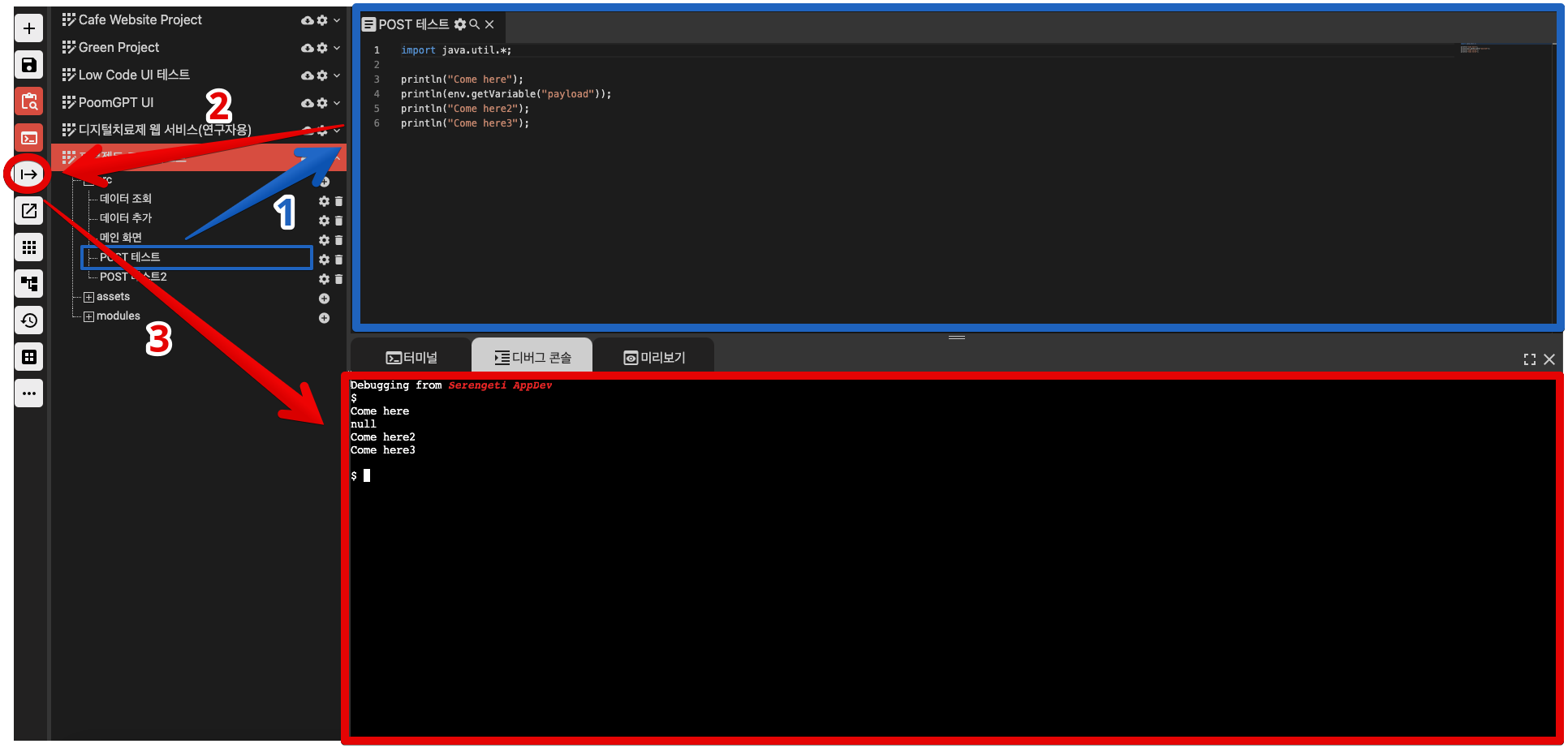The height and width of the screenshot is (748, 1568).
Task: Click the history clock icon in the sidebar
Action: point(29,320)
